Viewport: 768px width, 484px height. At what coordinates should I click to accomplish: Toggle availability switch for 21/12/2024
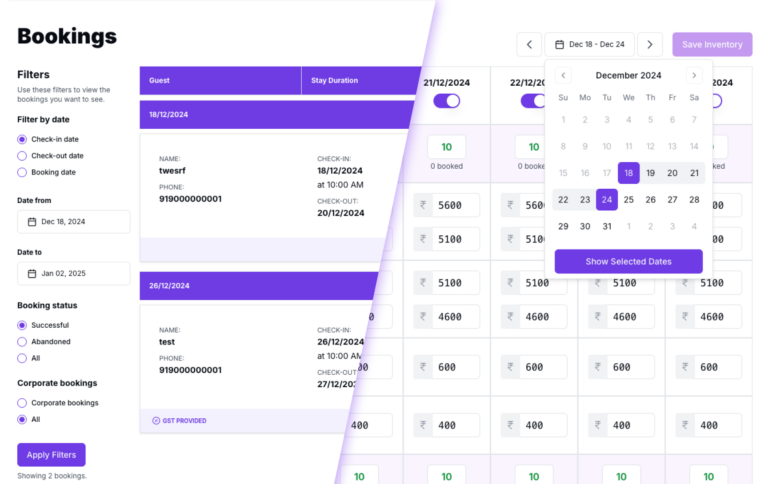[447, 101]
